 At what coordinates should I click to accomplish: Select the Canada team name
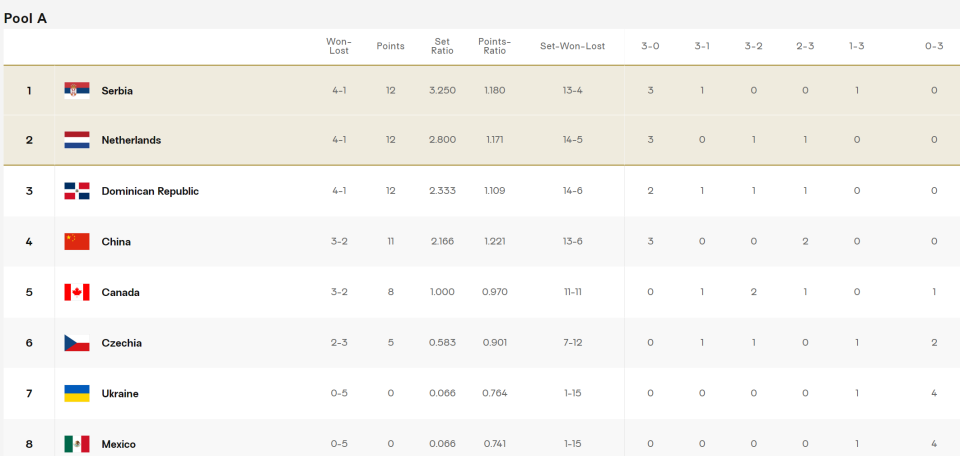click(121, 293)
